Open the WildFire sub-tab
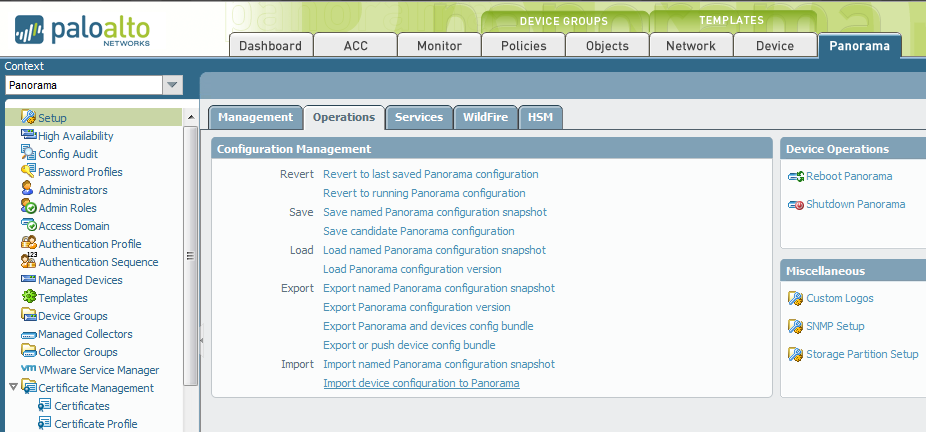The width and height of the screenshot is (926, 432). pyautogui.click(x=485, y=117)
